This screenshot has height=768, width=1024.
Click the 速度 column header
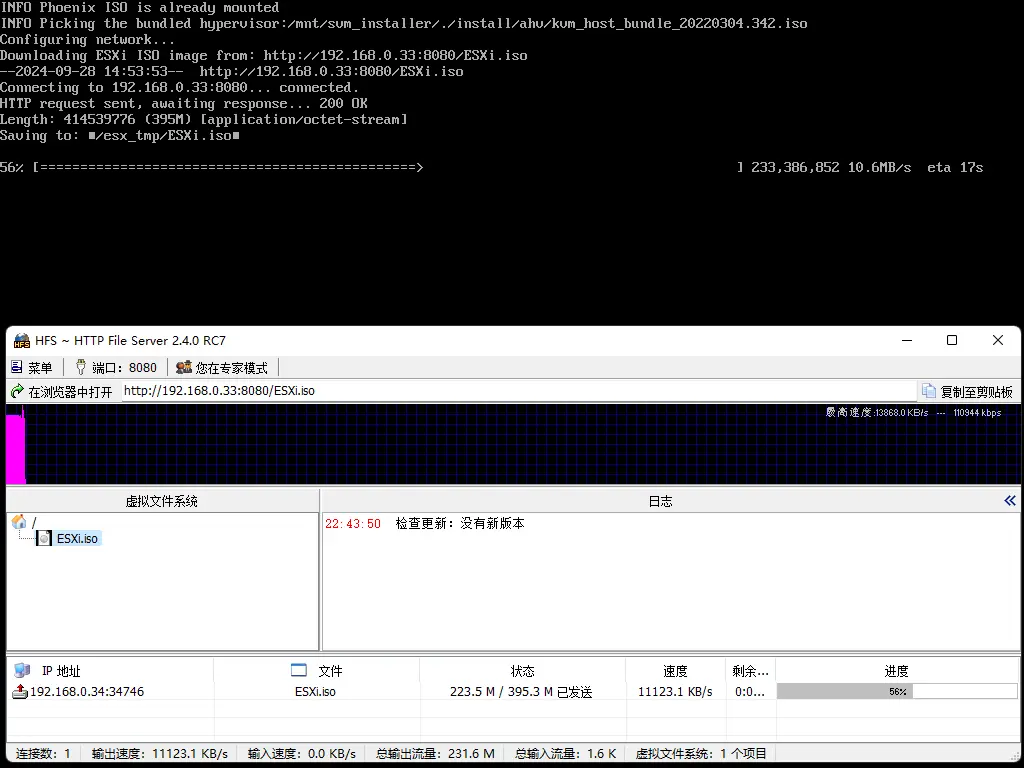675,671
